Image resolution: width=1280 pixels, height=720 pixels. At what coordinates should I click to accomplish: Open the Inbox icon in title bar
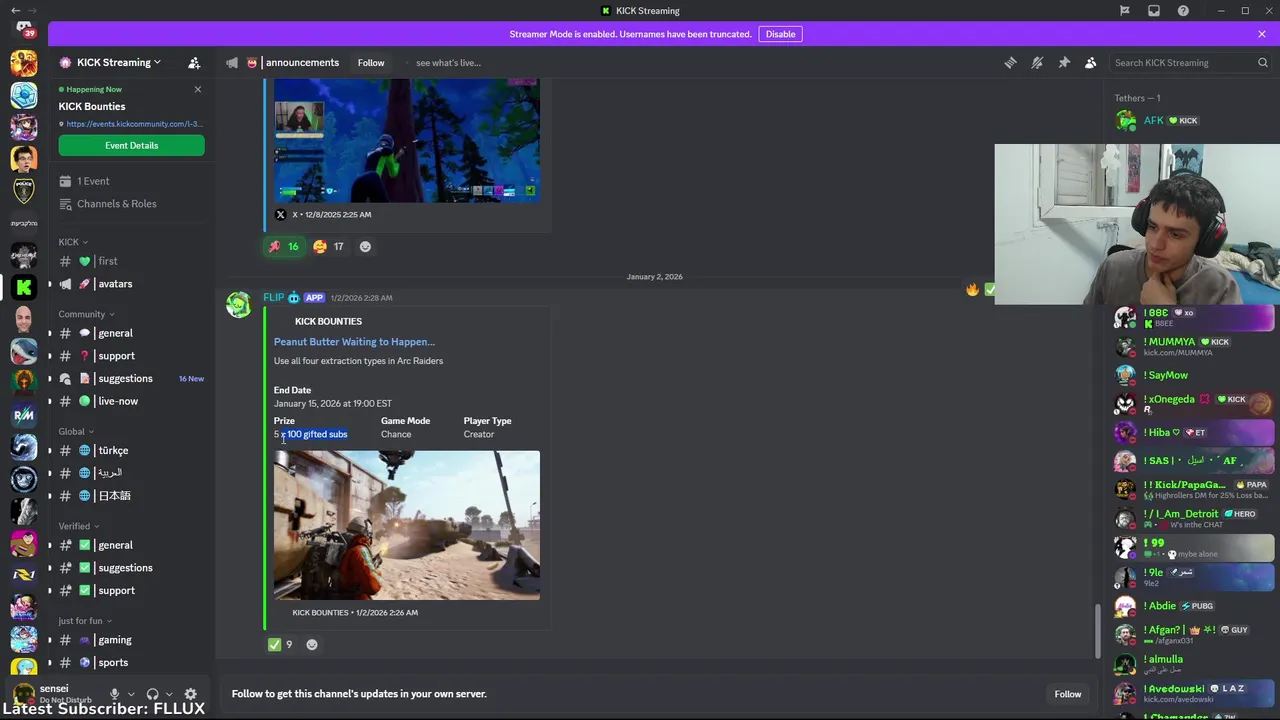pyautogui.click(x=1154, y=11)
